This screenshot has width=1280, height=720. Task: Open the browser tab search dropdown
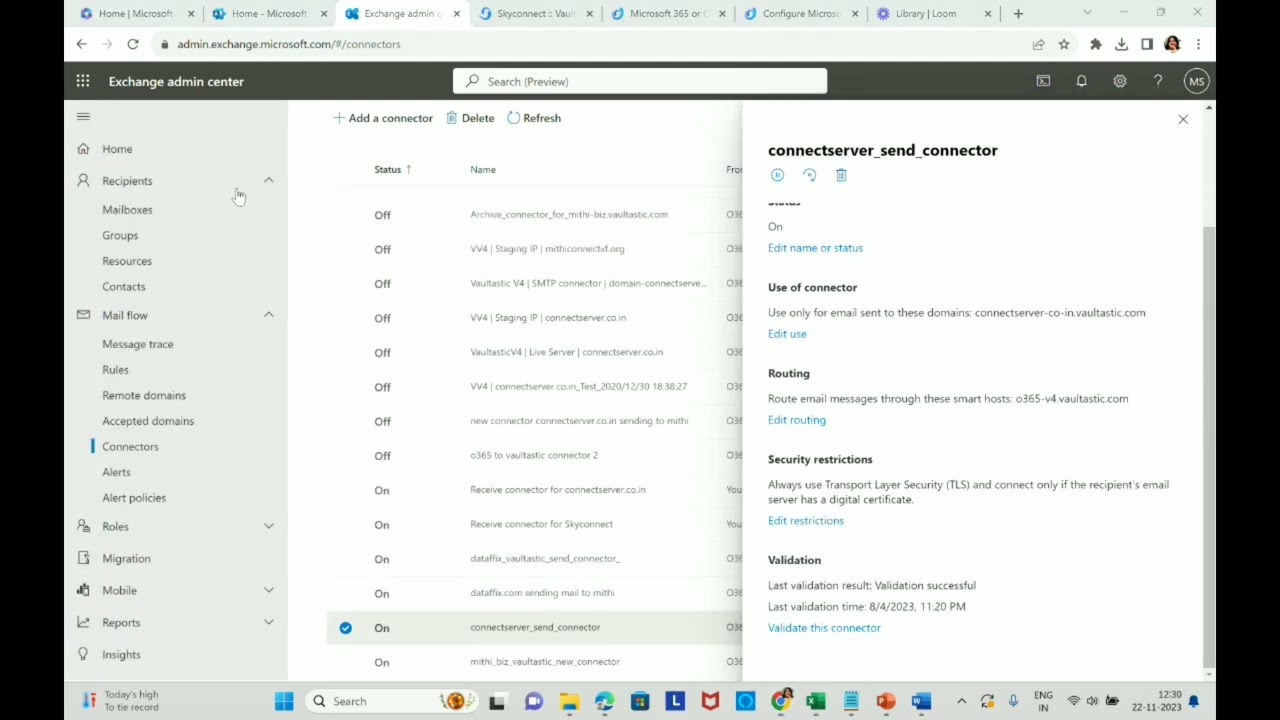[1087, 13]
